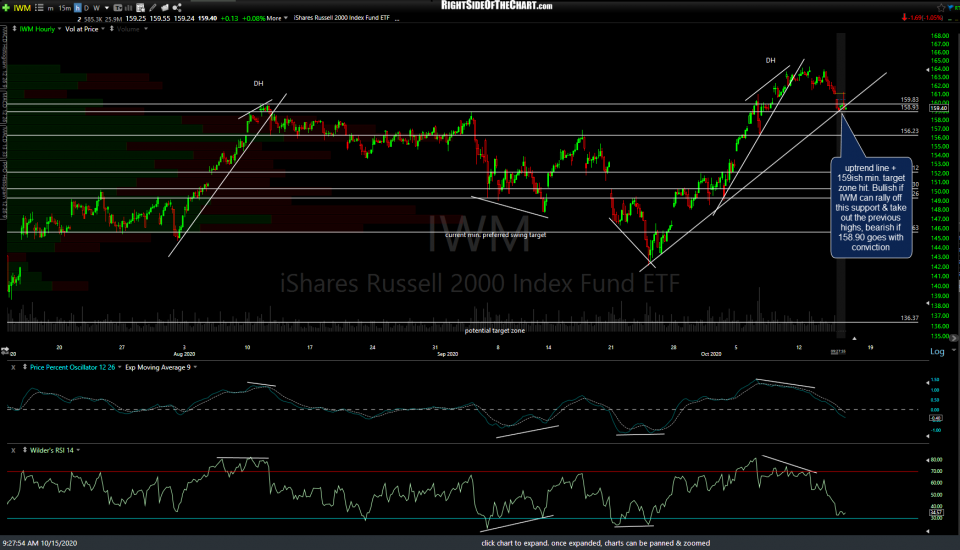This screenshot has height=550, width=960.
Task: Click the uptrend line callout annotation
Action: (871, 207)
